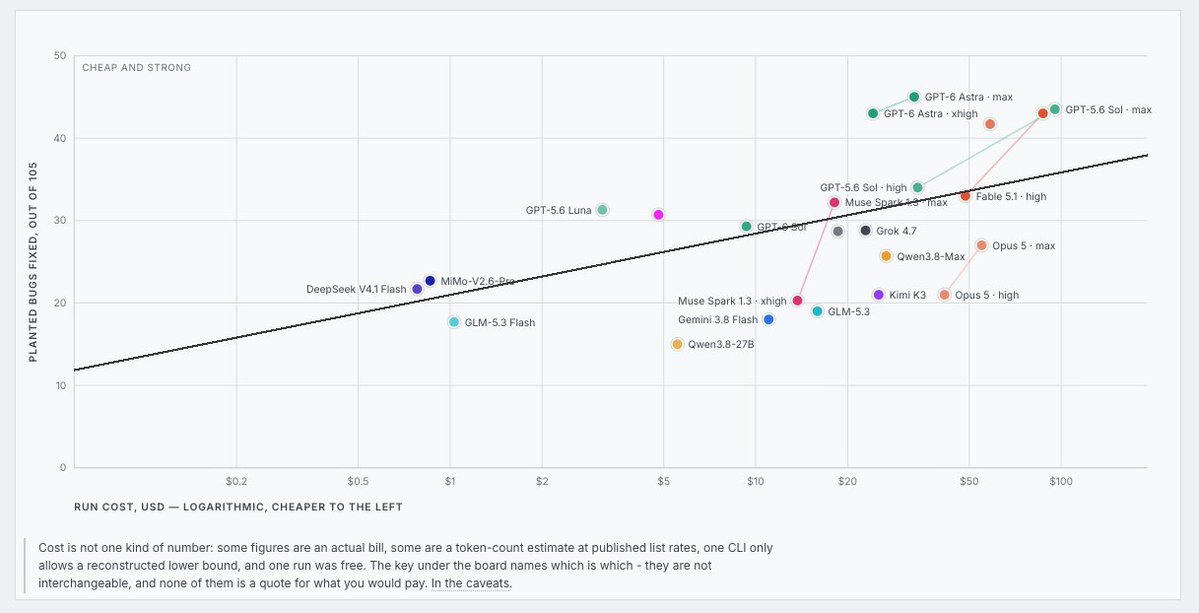Select the GPT-5.6 Luna data point
Viewport: 1199px width, 613px height.
pyautogui.click(x=603, y=209)
